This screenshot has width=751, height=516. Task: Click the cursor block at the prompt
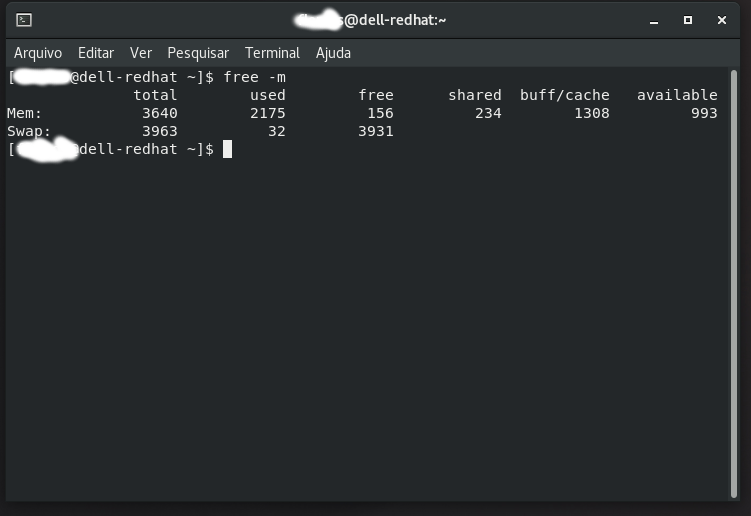click(228, 149)
